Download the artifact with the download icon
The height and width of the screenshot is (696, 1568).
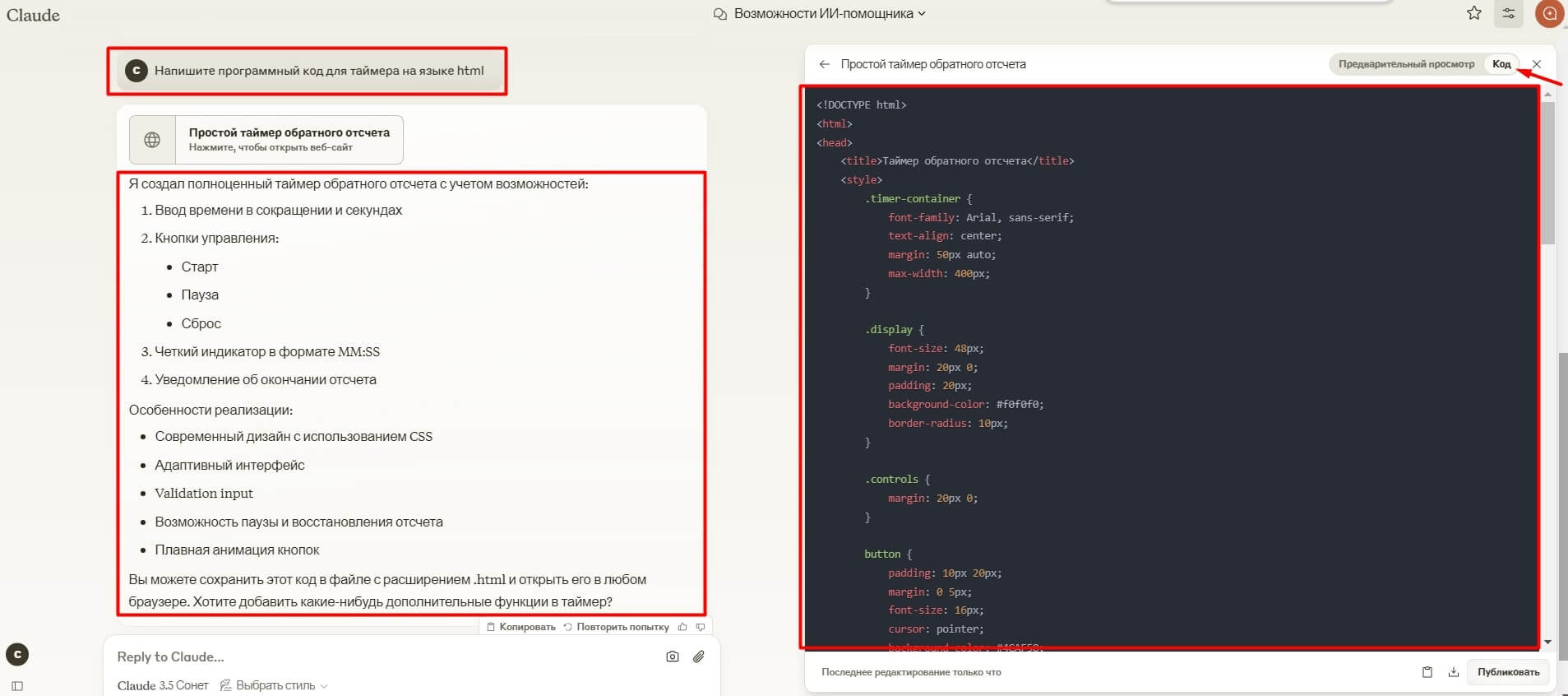[x=1454, y=672]
